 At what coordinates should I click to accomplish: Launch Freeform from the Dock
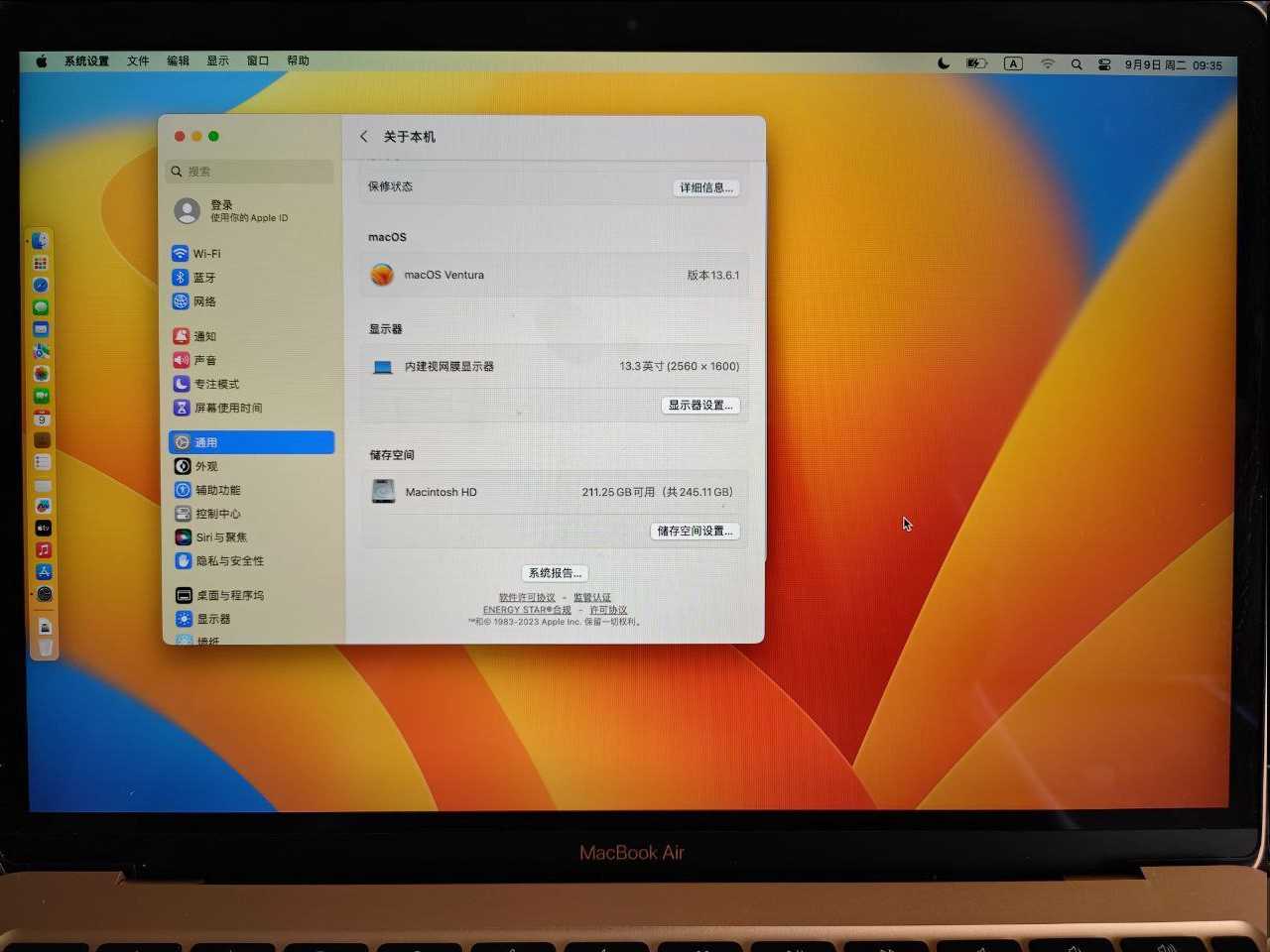coord(43,506)
